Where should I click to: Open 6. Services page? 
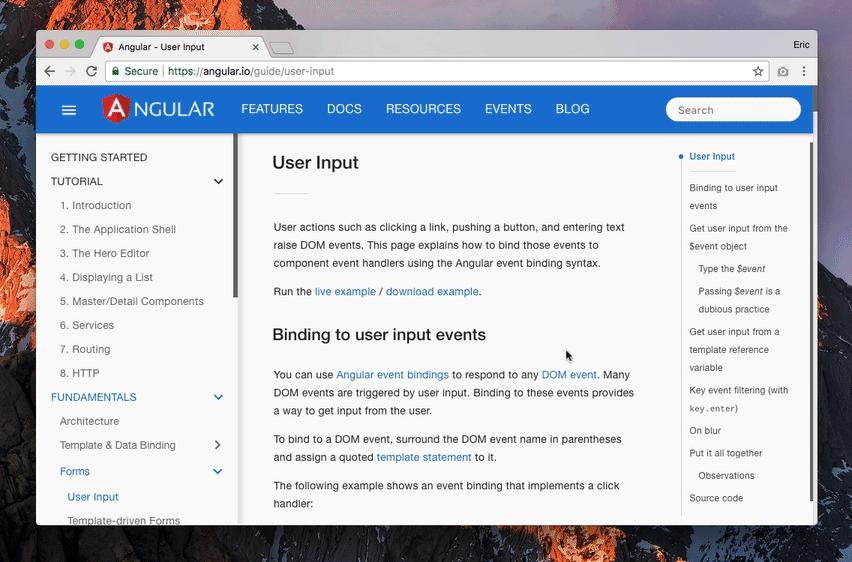[87, 325]
